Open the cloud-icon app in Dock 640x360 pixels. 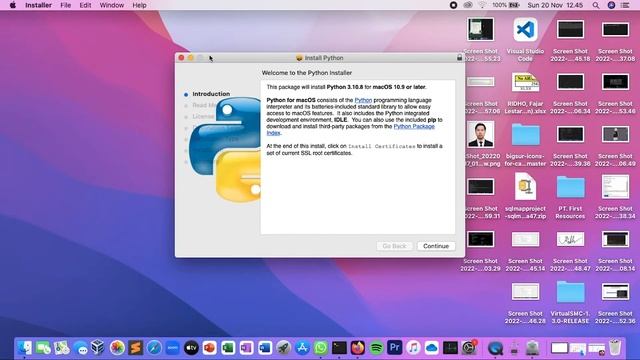click(431, 348)
